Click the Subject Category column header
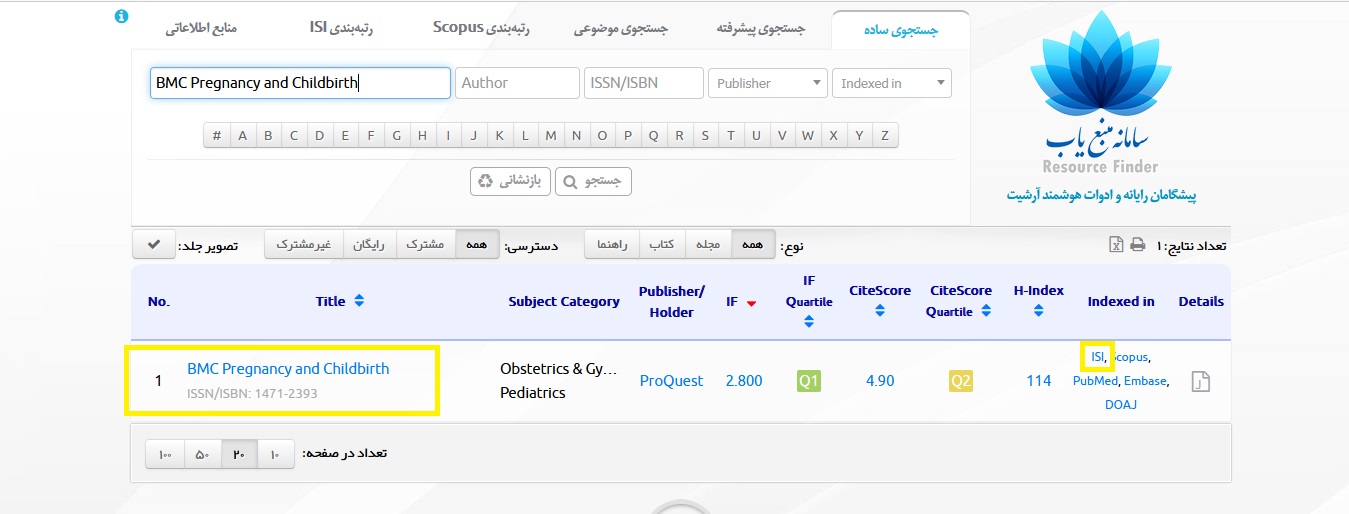This screenshot has height=514, width=1349. point(564,301)
